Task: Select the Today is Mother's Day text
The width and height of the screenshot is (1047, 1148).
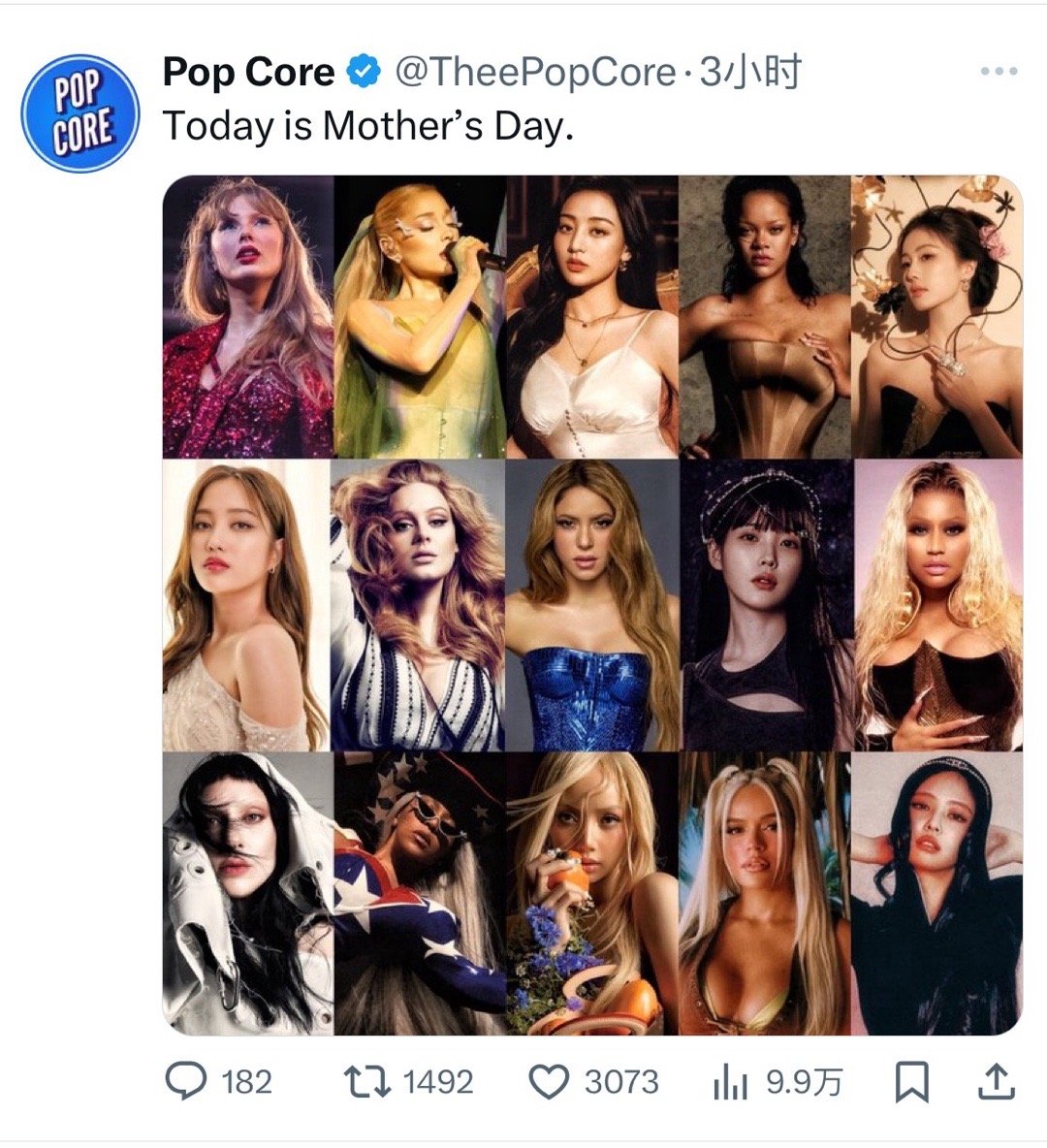Action: 367,125
